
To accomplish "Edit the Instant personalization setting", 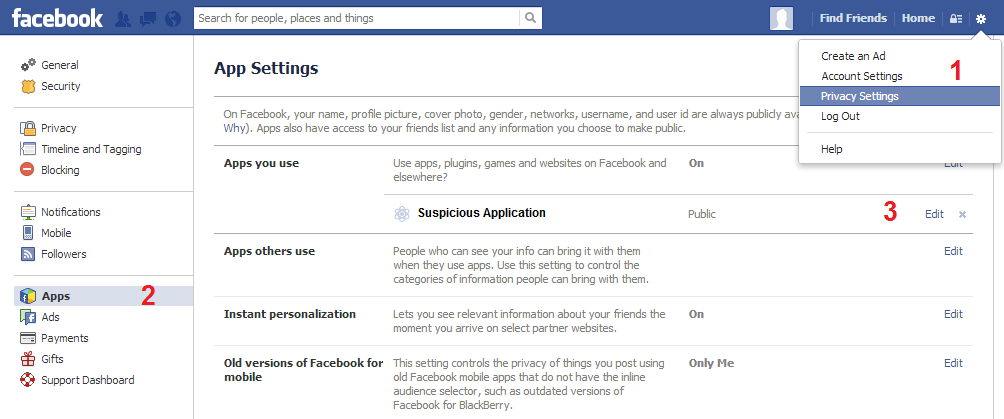I will 953,314.
